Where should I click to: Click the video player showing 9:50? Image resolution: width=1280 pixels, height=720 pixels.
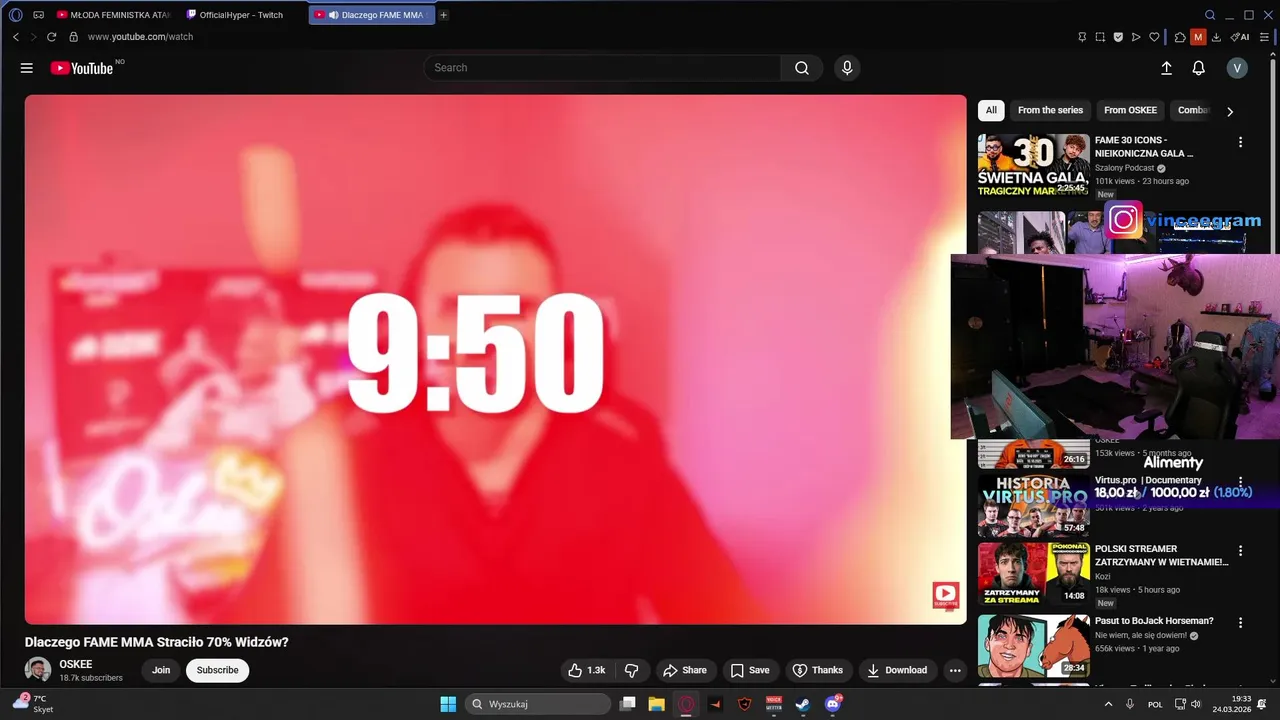pos(495,360)
